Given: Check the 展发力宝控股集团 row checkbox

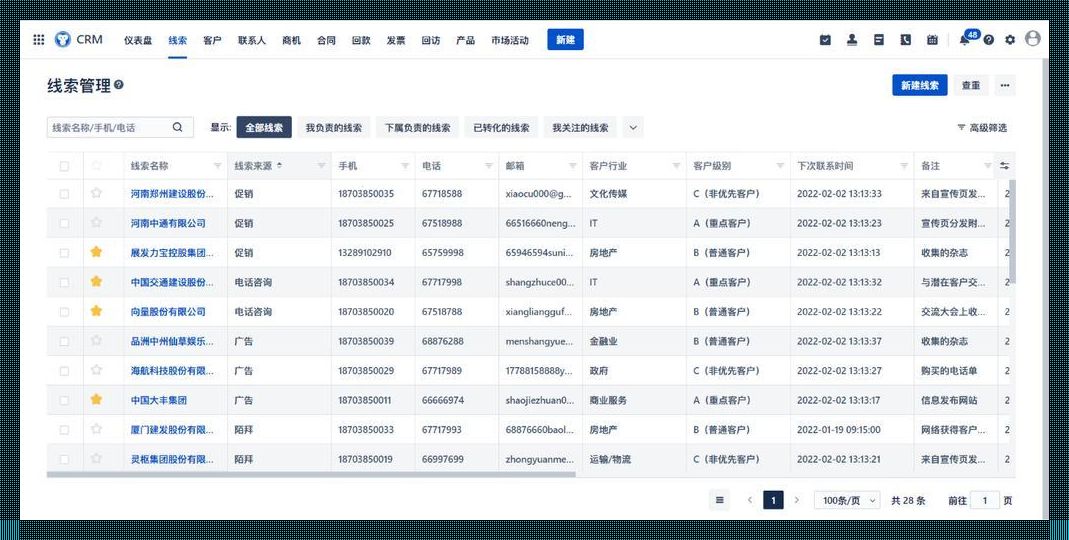Looking at the screenshot, I should [64, 253].
